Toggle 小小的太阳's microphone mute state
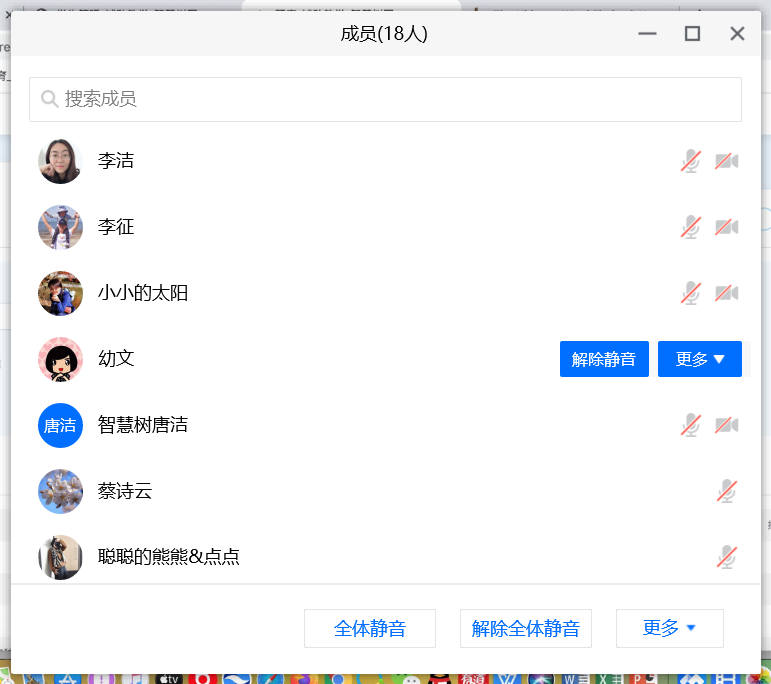Image resolution: width=771 pixels, height=684 pixels. click(x=691, y=293)
